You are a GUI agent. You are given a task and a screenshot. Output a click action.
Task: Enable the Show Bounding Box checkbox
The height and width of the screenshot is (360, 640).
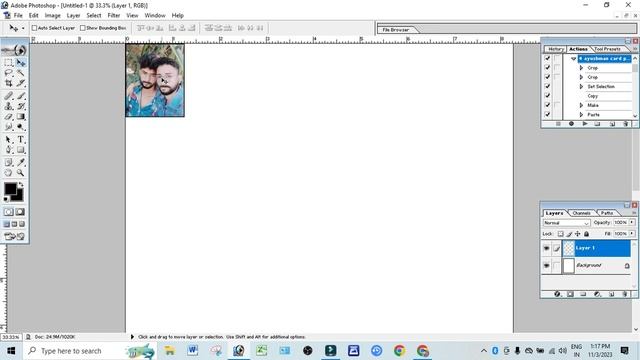(x=83, y=28)
